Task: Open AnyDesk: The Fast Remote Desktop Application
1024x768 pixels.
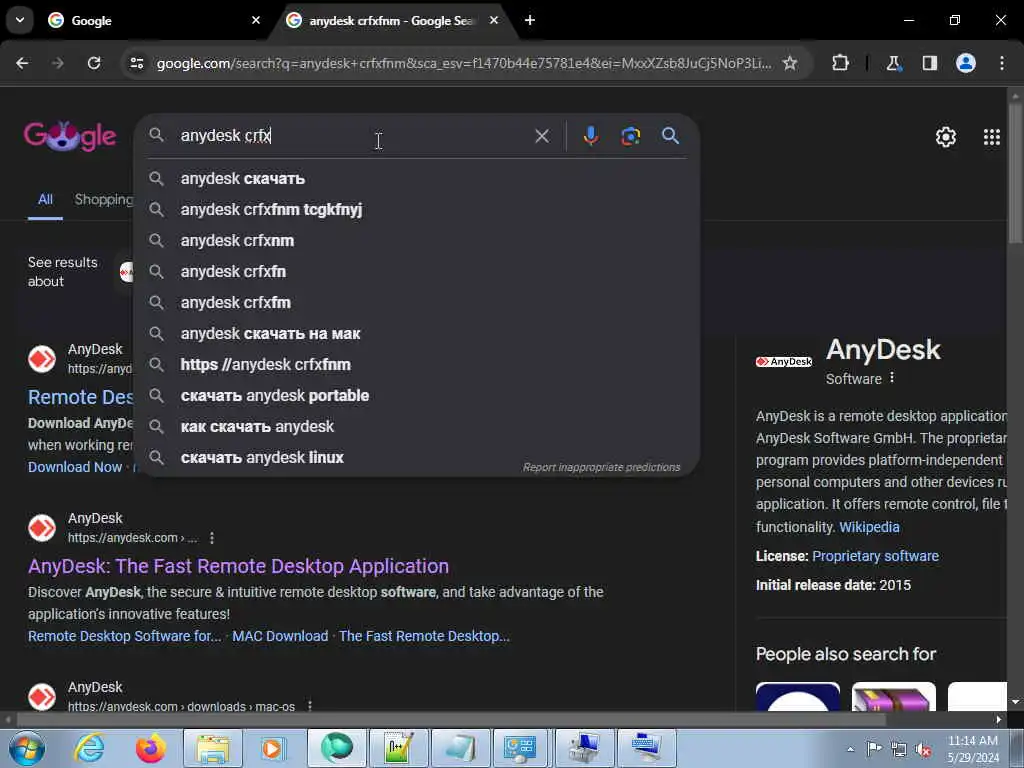Action: 238,566
